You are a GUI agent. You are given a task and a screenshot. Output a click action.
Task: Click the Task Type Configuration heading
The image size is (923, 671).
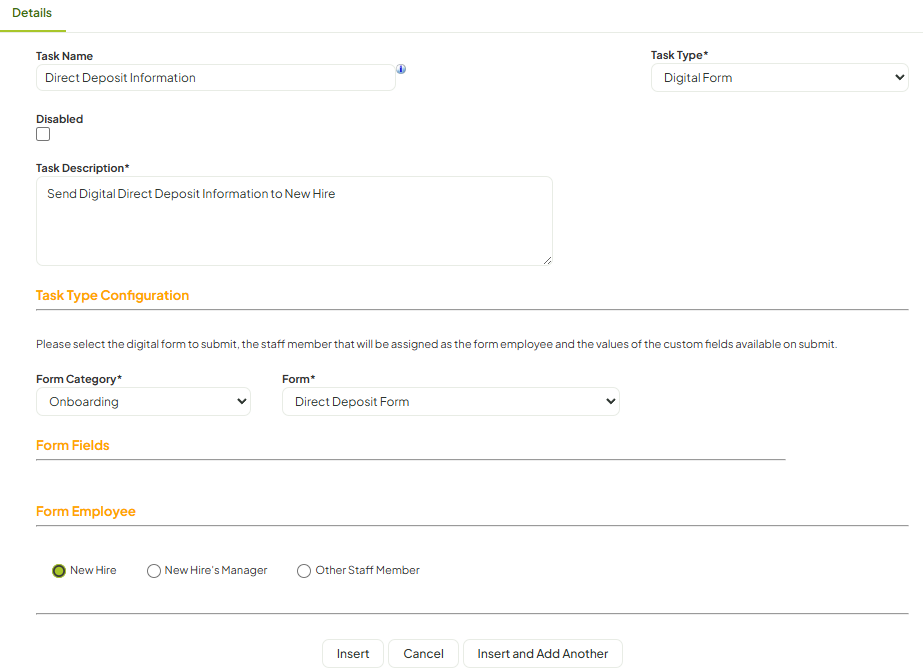click(112, 295)
